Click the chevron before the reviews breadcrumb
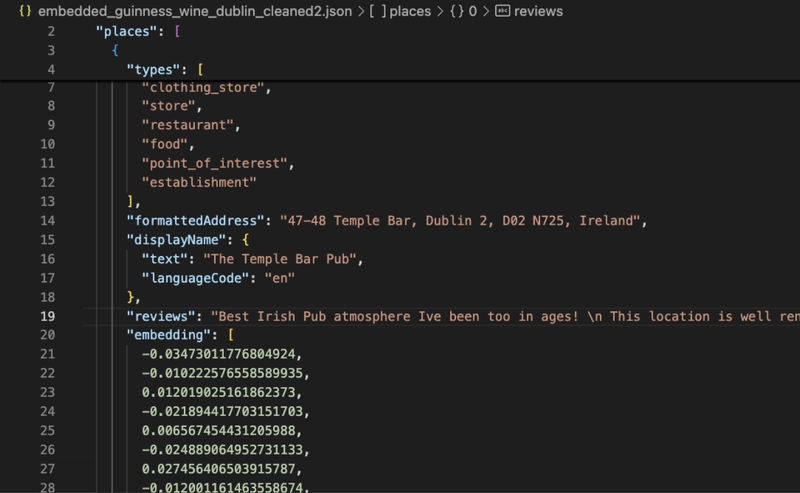This screenshot has width=800, height=493. 486,11
